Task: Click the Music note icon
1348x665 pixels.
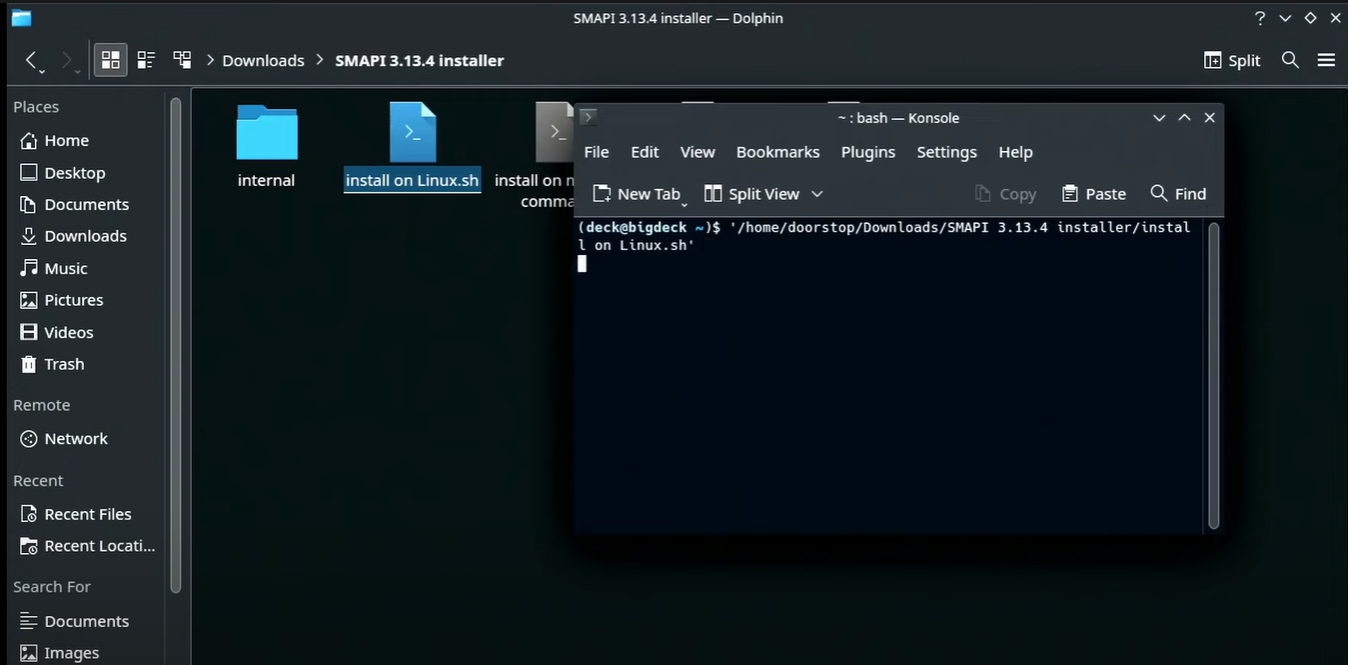Action: (x=28, y=268)
